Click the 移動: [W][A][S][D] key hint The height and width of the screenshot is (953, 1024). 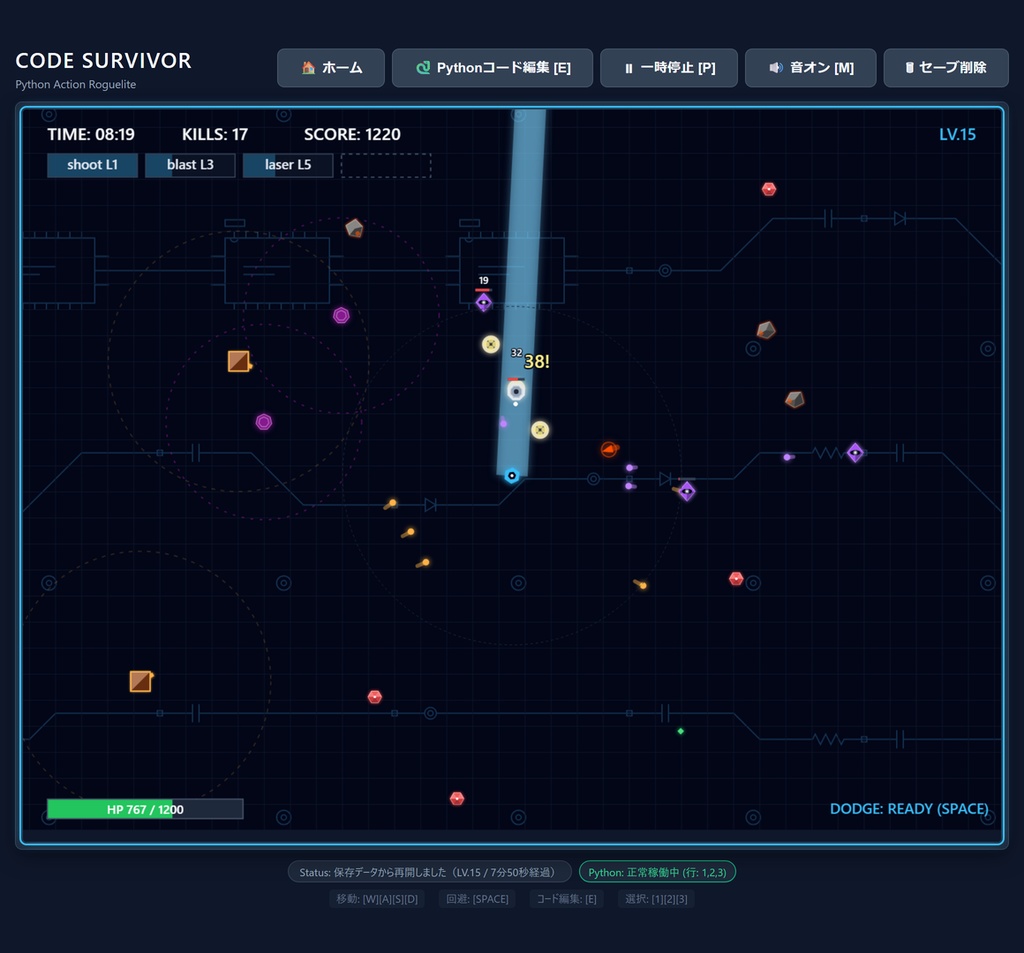coord(377,899)
